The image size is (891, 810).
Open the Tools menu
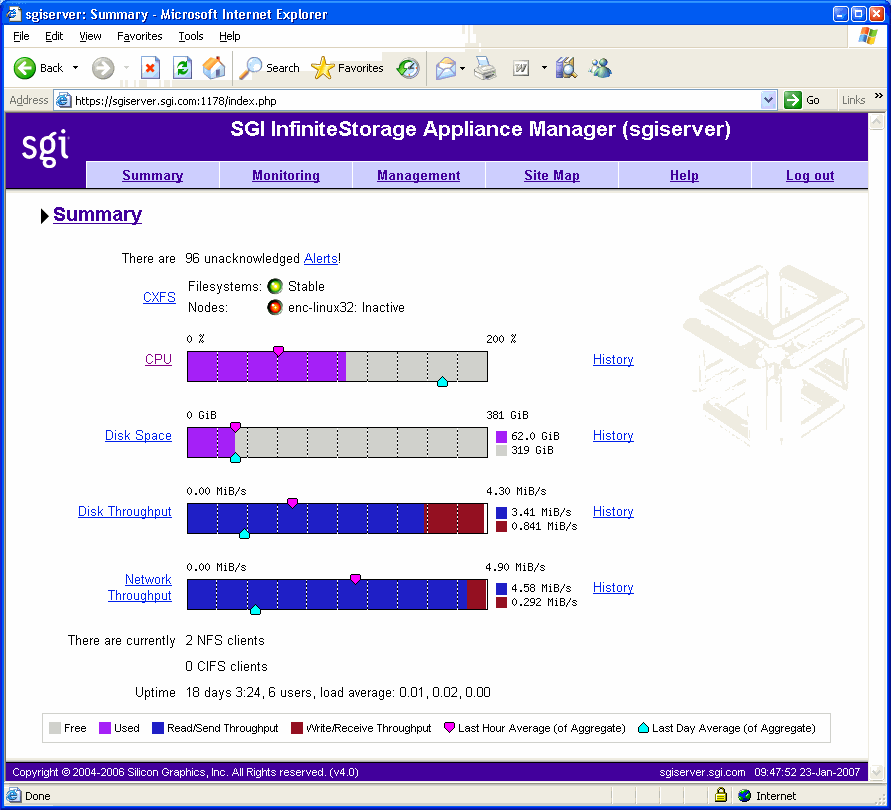[x=190, y=36]
